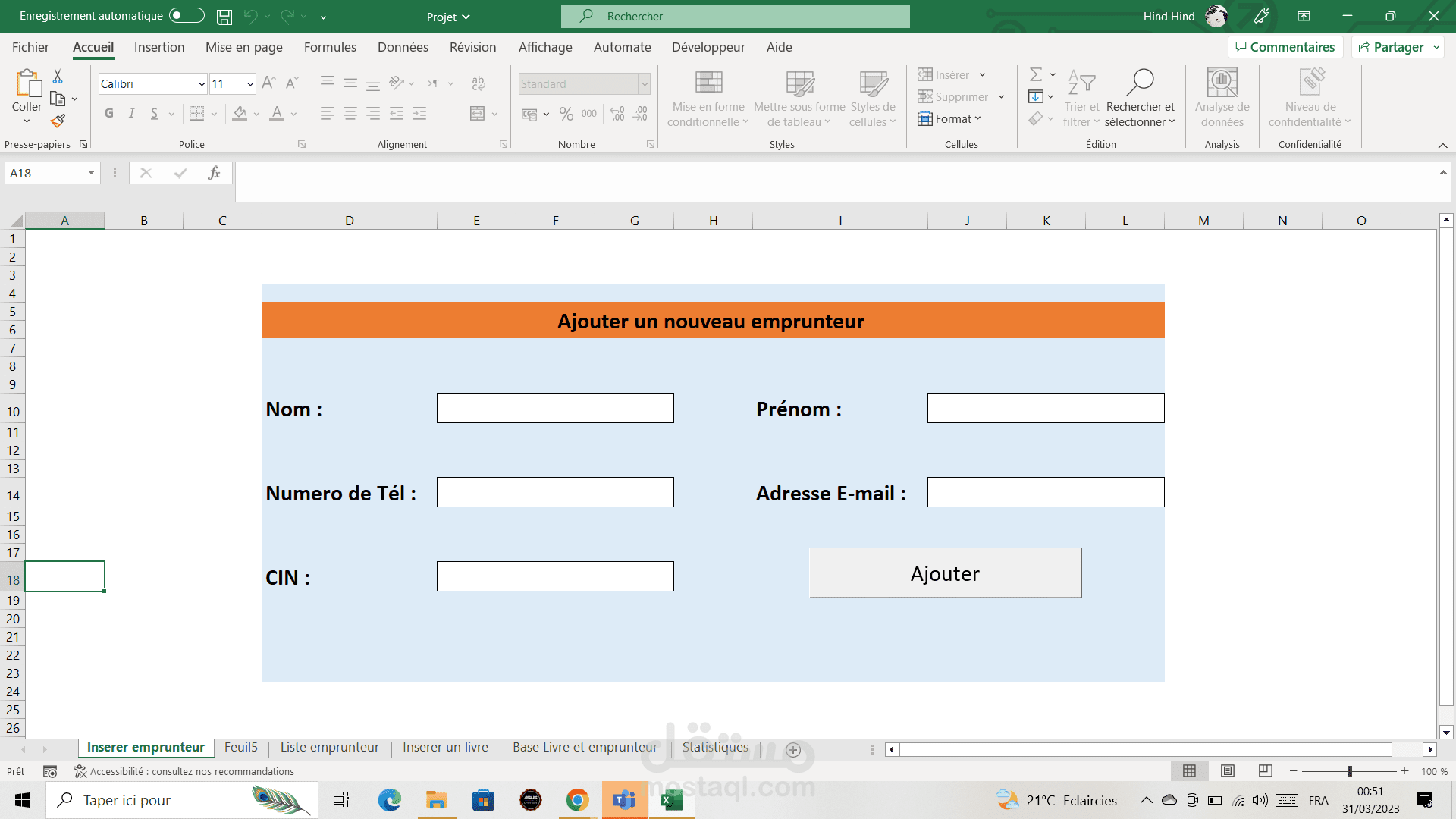This screenshot has width=1456, height=819.
Task: Open the Excel icon in the taskbar
Action: (x=670, y=800)
